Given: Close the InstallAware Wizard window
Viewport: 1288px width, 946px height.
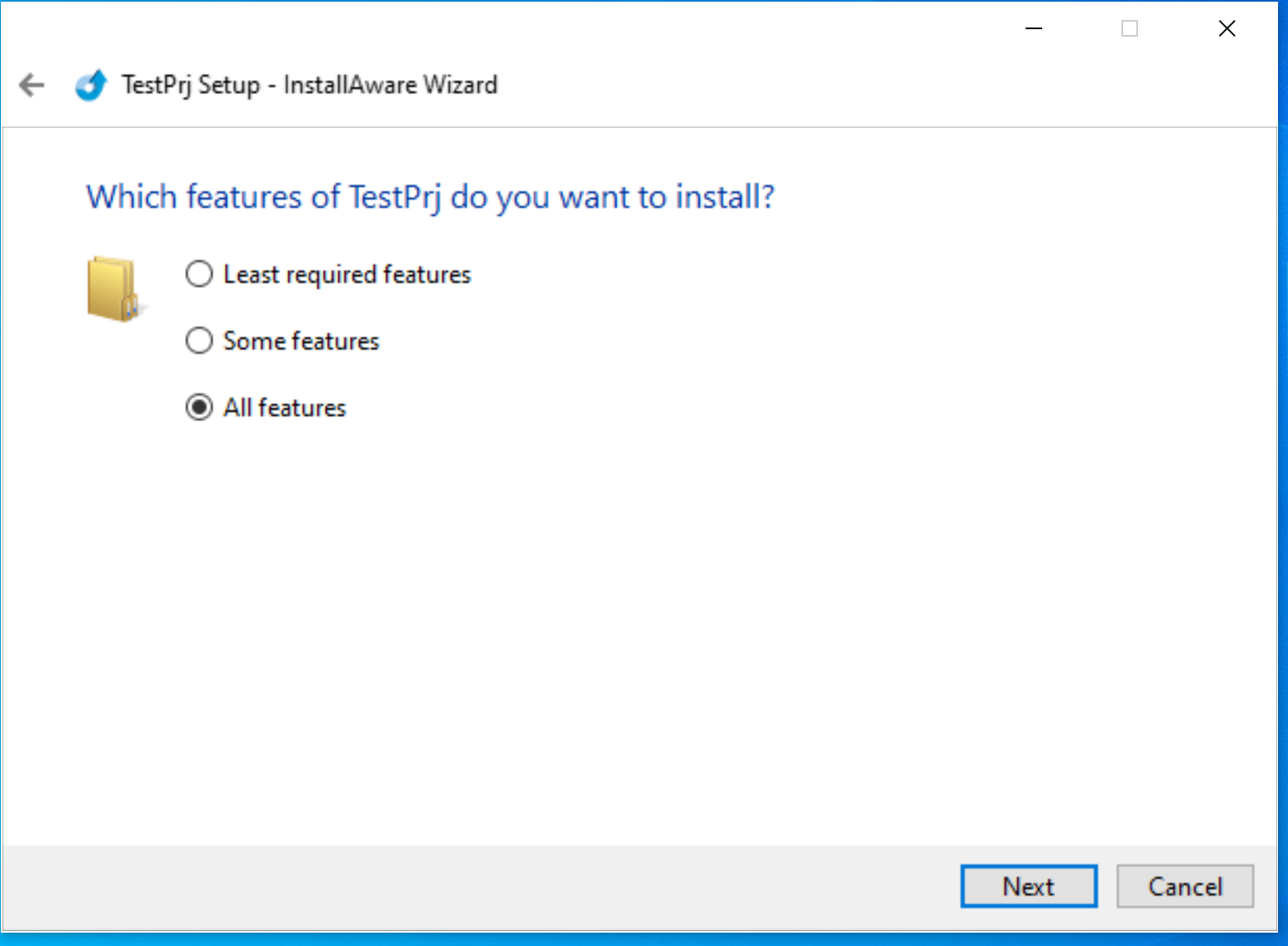Looking at the screenshot, I should point(1226,28).
